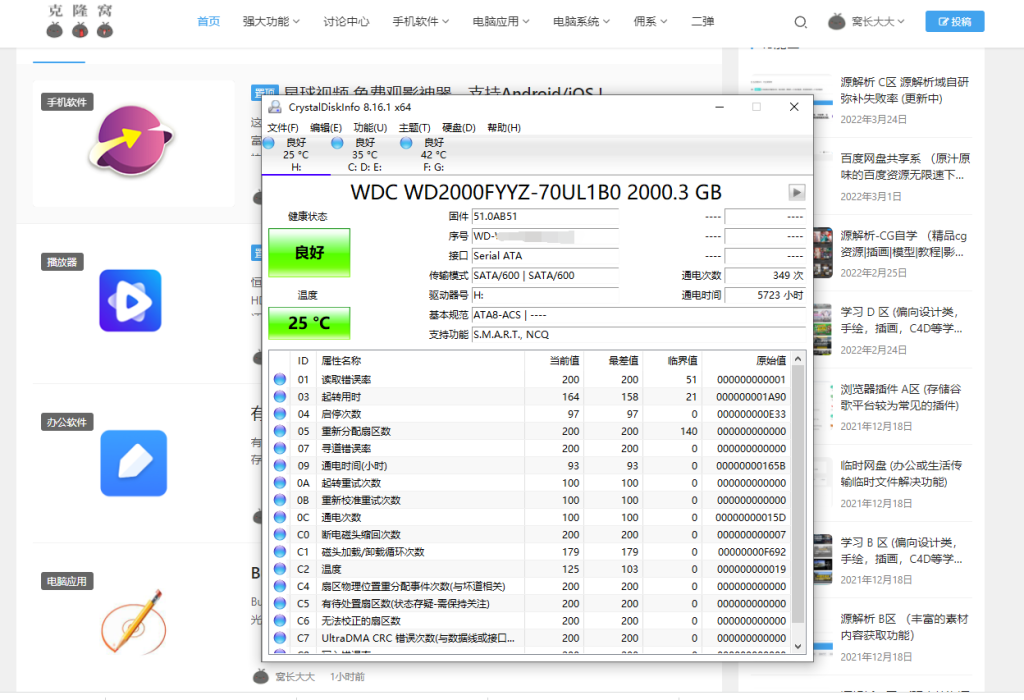The width and height of the screenshot is (1024, 700).
Task: Click the 办公软件 category tag
Action: pos(67,422)
